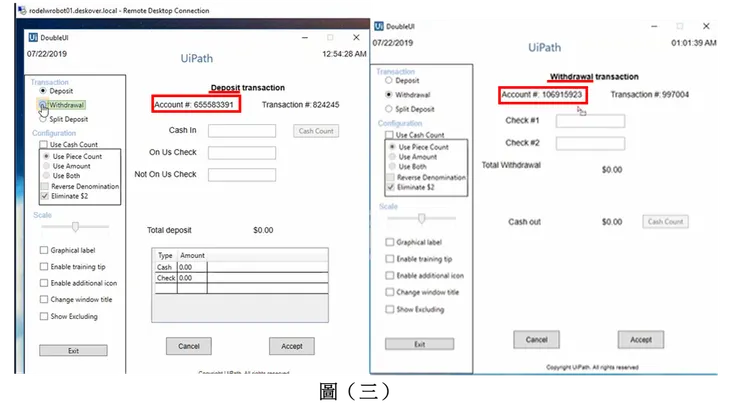This screenshot has height=415, width=740.
Task: Check Enable training tip in left window
Action: [44, 266]
